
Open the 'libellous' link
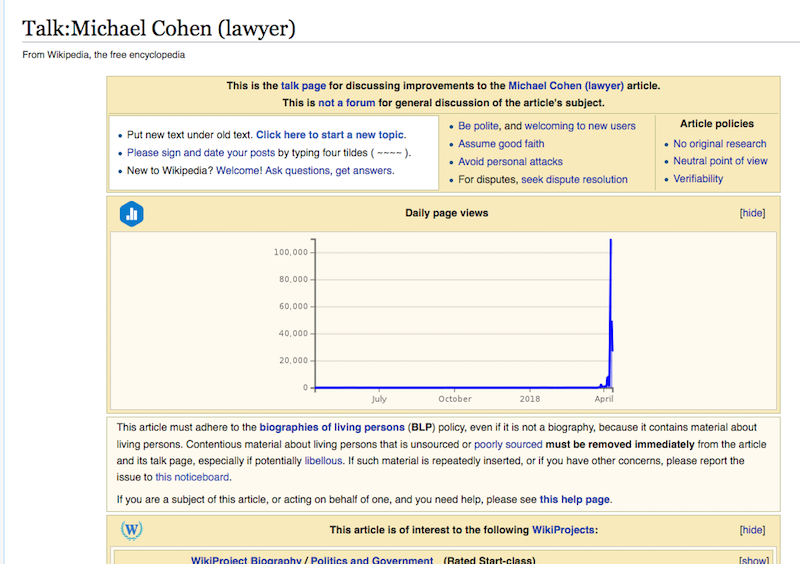(323, 461)
